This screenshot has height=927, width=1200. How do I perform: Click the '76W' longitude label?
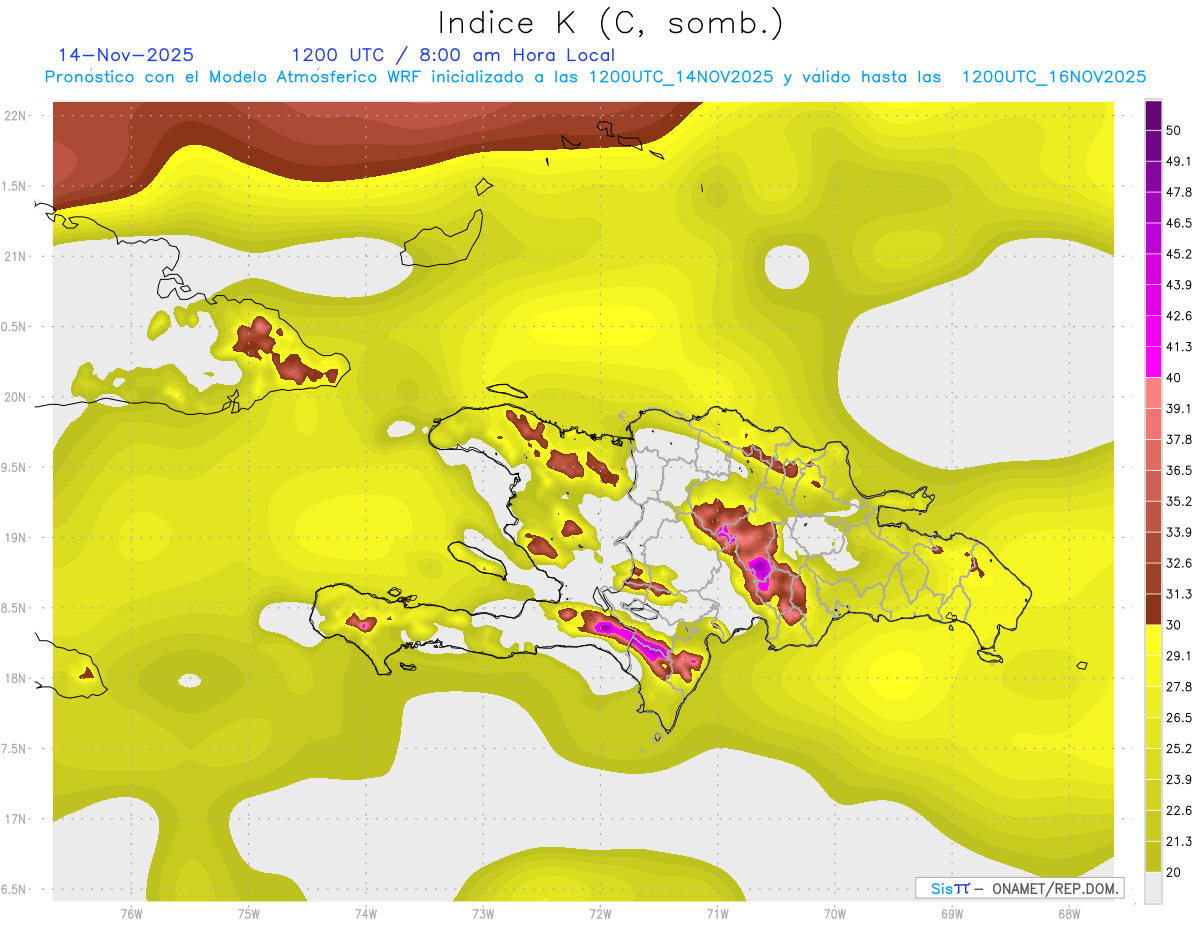click(x=131, y=914)
